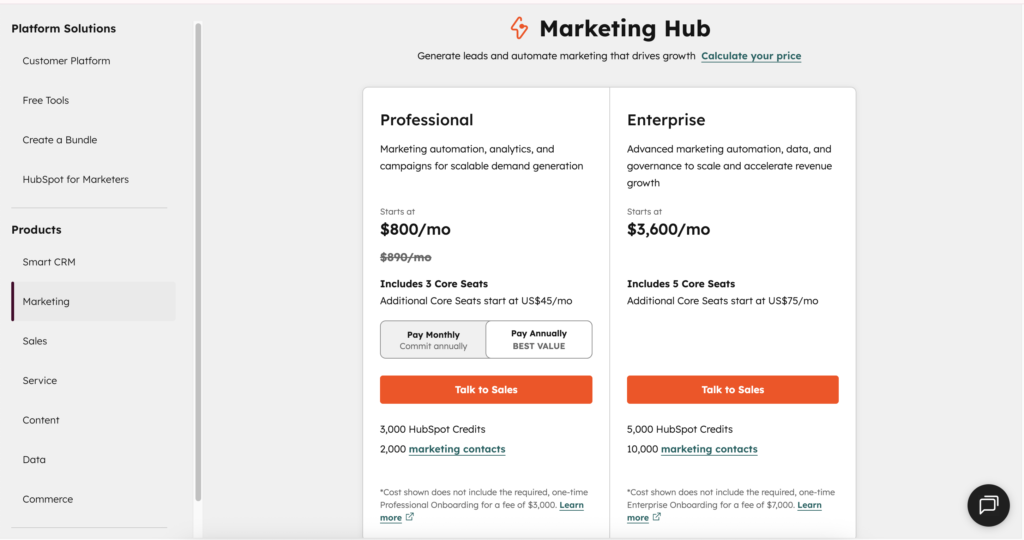Click Talk to Sales under Professional

pyautogui.click(x=486, y=389)
